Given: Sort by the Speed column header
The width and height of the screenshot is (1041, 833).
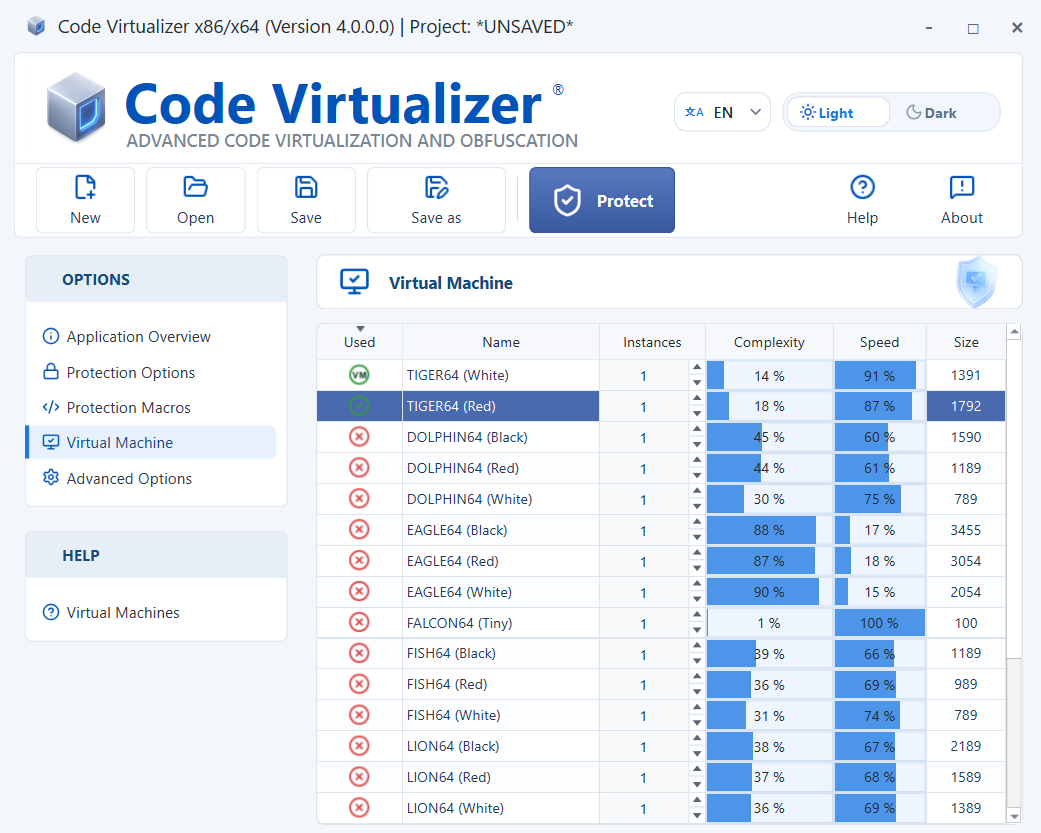Looking at the screenshot, I should [879, 342].
